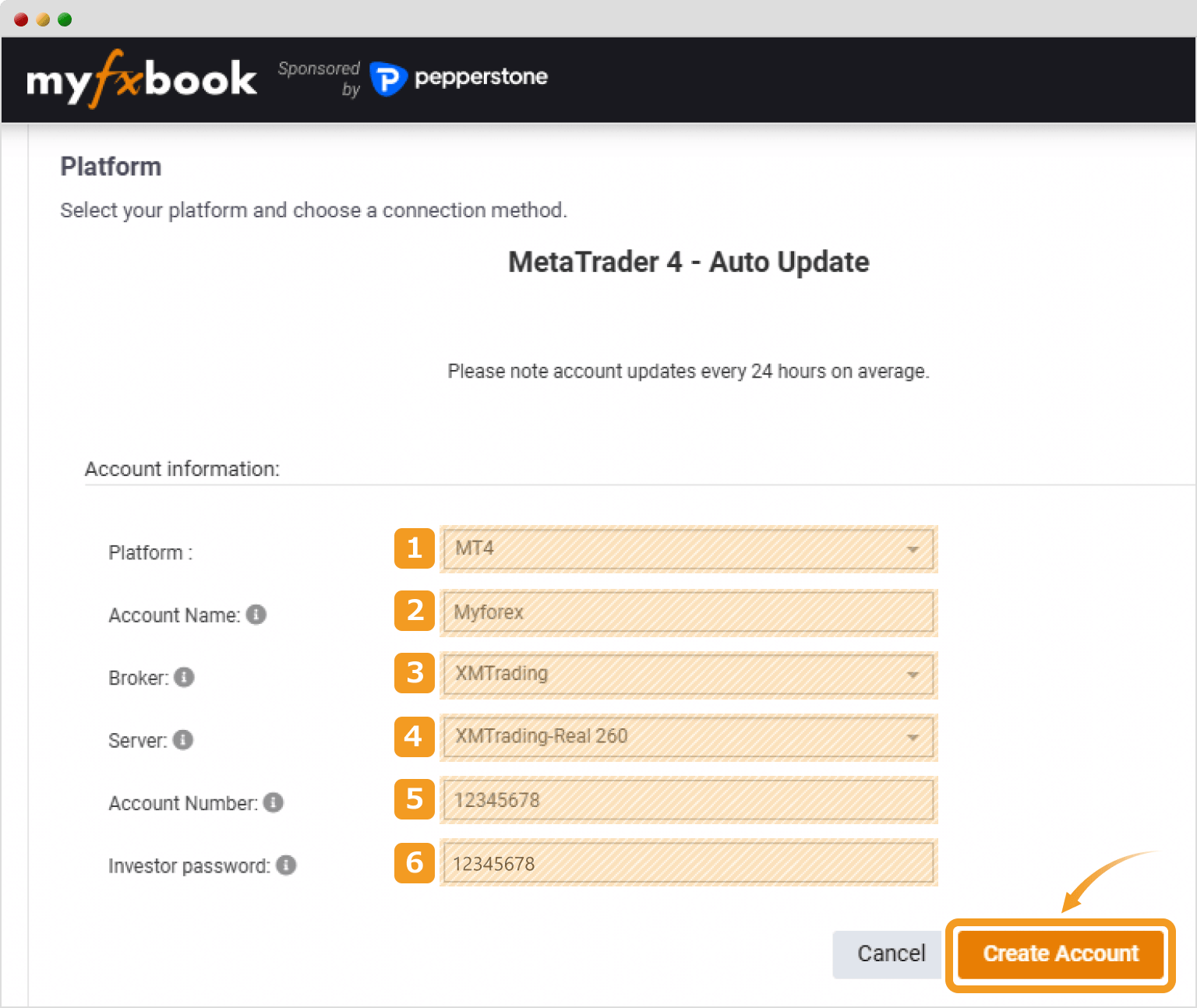This screenshot has width=1197, height=1008.
Task: Open the Broker dropdown showing XMTrading
Action: click(688, 675)
